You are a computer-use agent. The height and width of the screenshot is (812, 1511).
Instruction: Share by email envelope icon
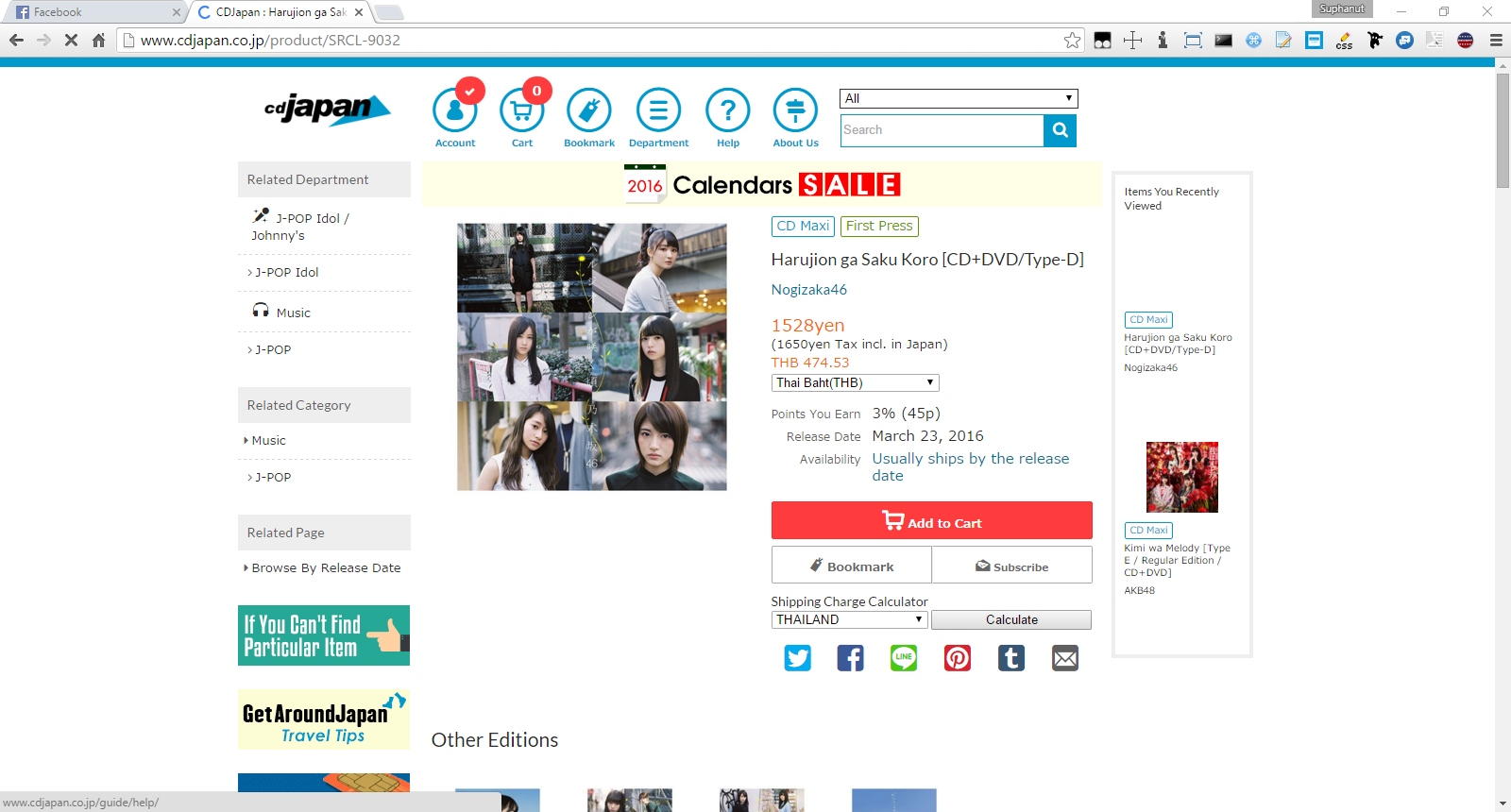(1065, 658)
